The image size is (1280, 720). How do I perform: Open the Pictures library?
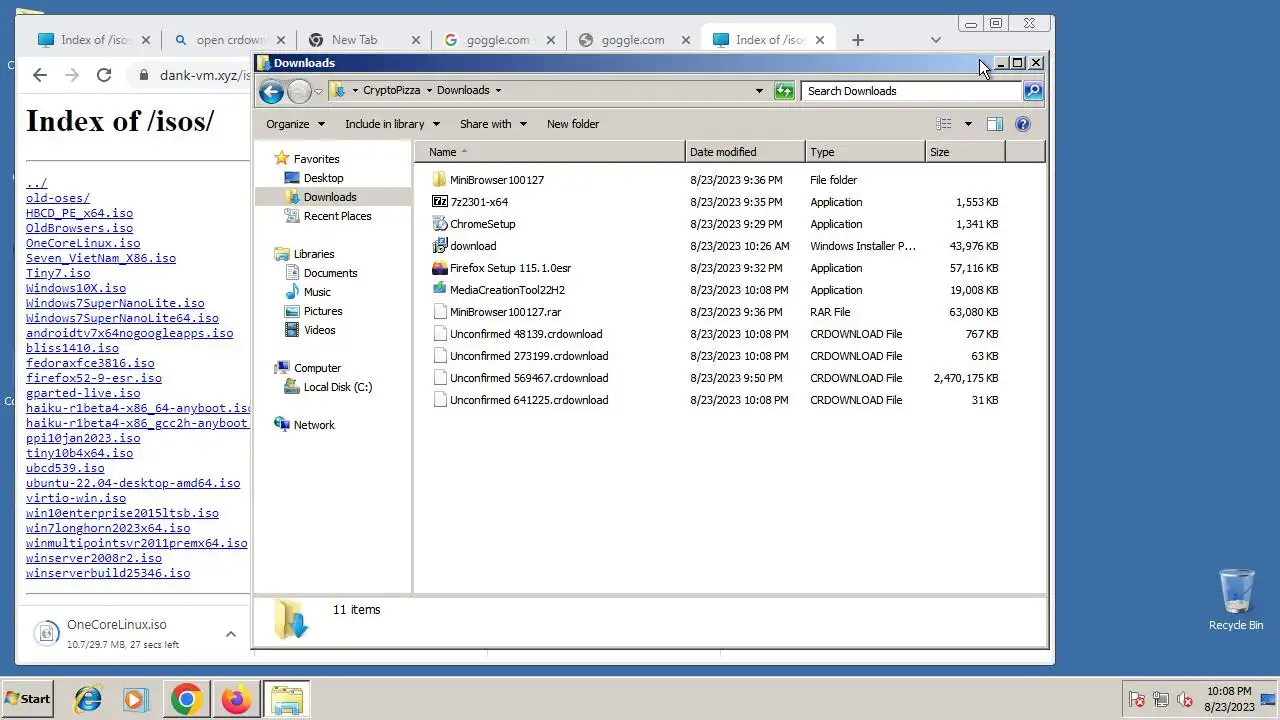[x=323, y=311]
